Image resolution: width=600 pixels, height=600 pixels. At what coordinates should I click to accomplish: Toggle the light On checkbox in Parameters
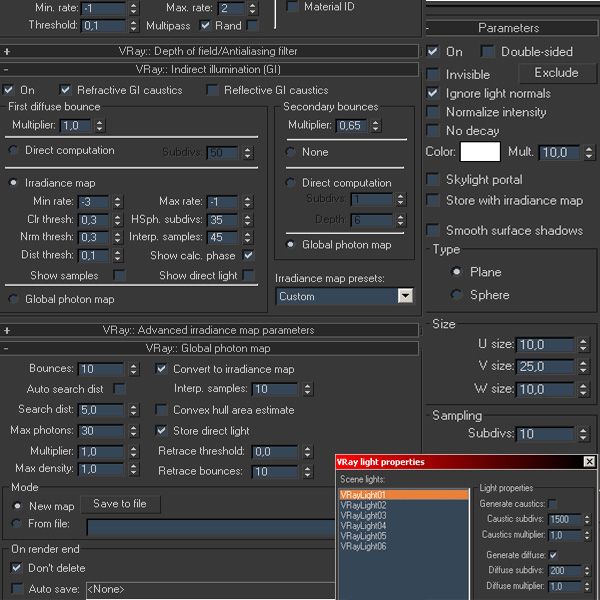pyautogui.click(x=433, y=51)
